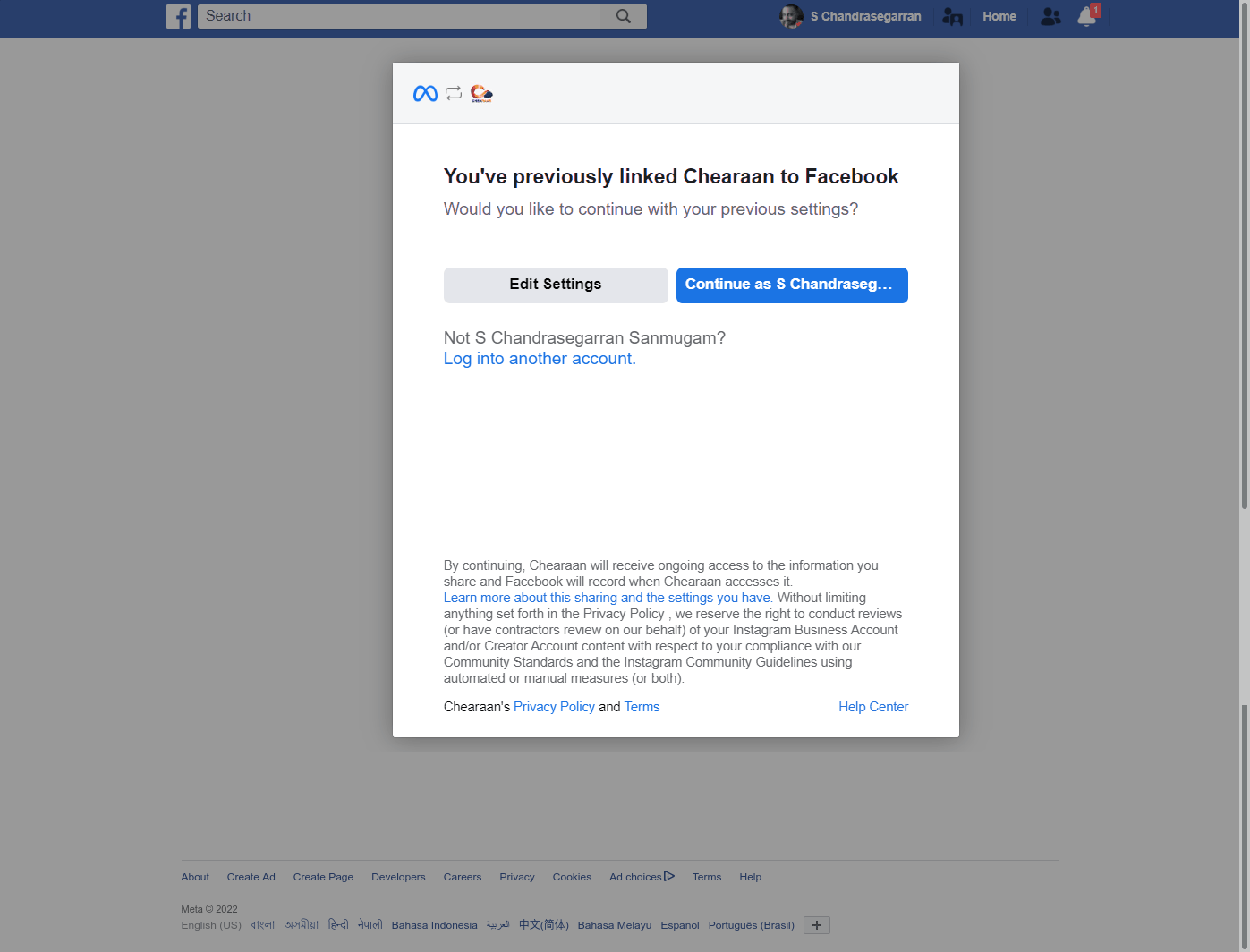Click 'English (US)' language text
The image size is (1250, 952).
[211, 925]
